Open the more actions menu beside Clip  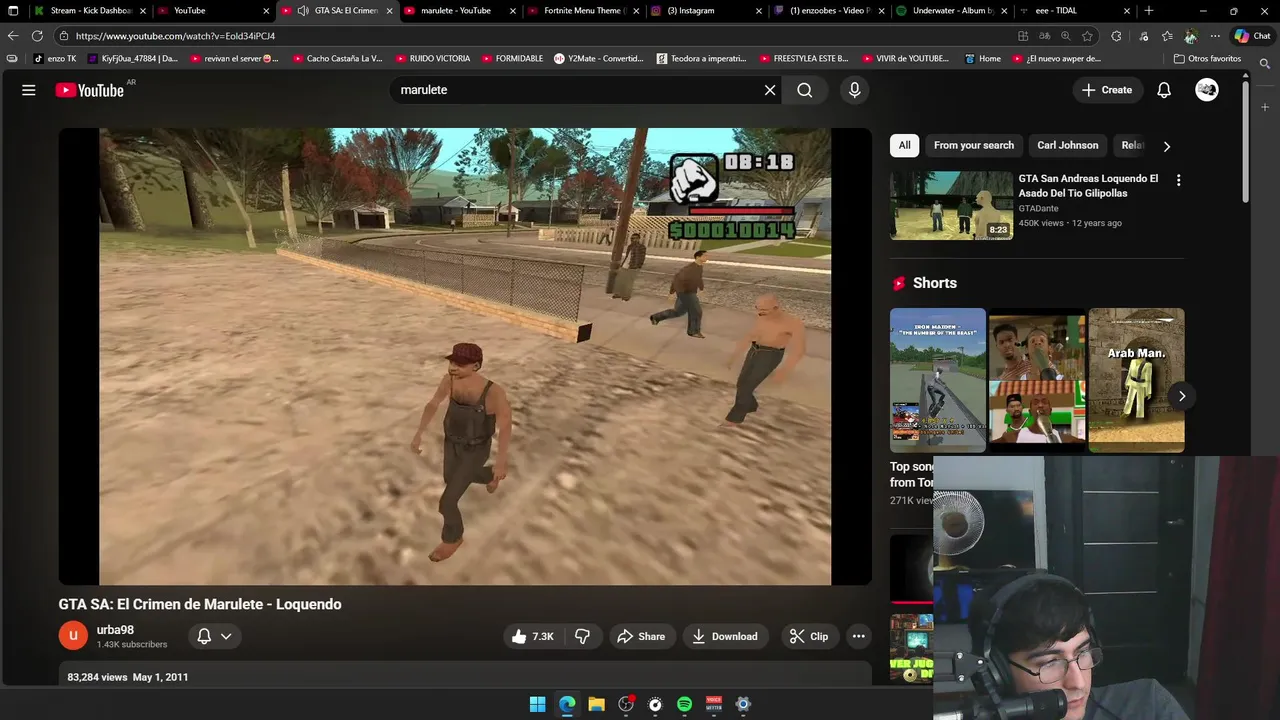point(858,636)
